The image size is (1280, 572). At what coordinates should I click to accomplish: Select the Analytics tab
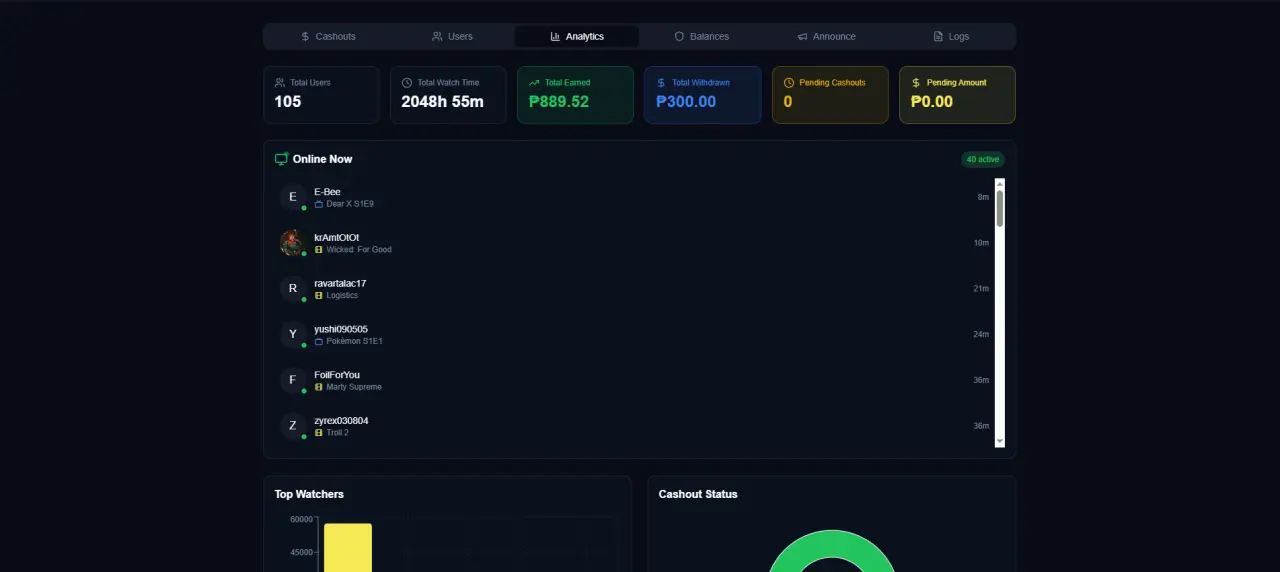pyautogui.click(x=577, y=36)
